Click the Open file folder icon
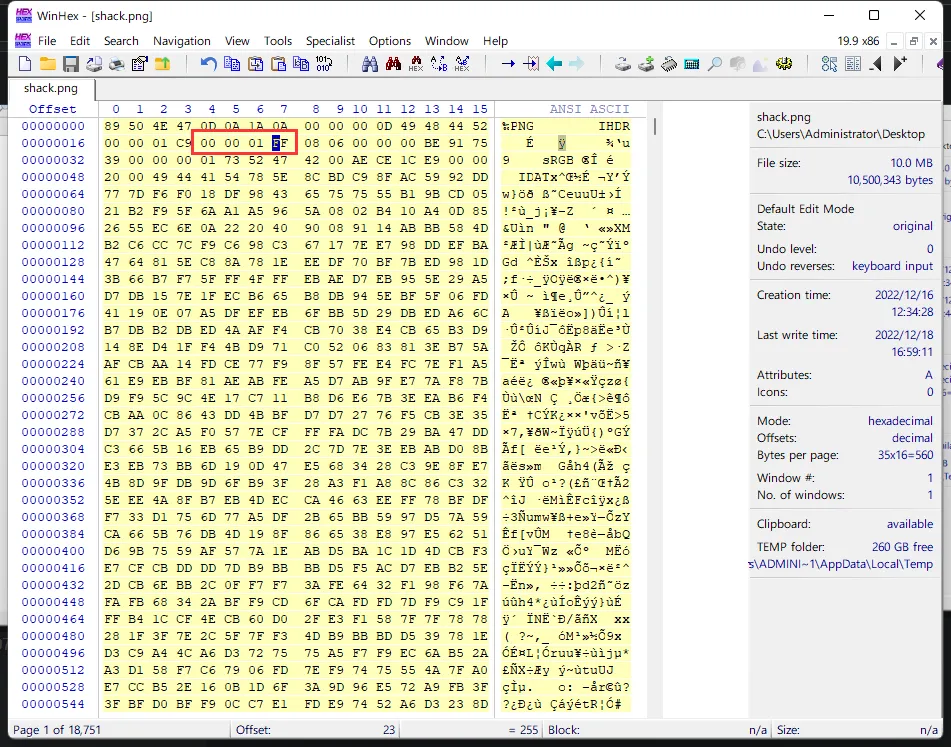Viewport: 951px width, 747px height. tap(47, 64)
